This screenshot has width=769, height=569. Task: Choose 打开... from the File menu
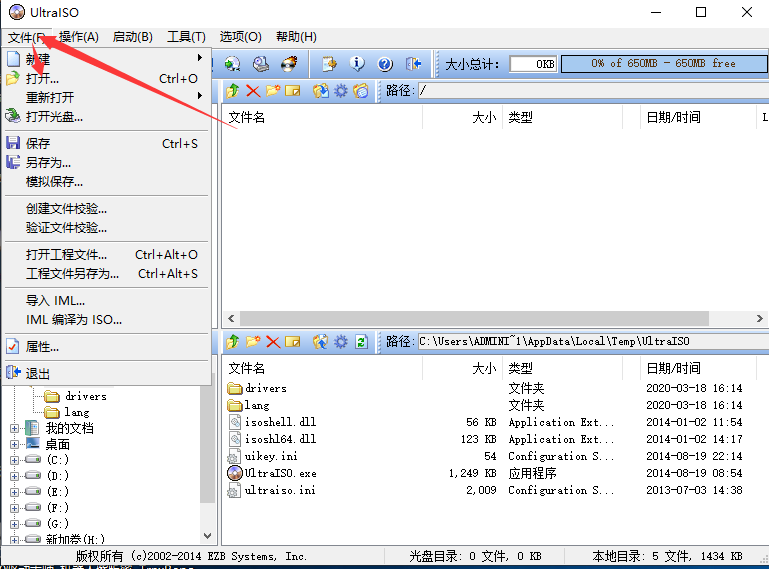click(107, 78)
